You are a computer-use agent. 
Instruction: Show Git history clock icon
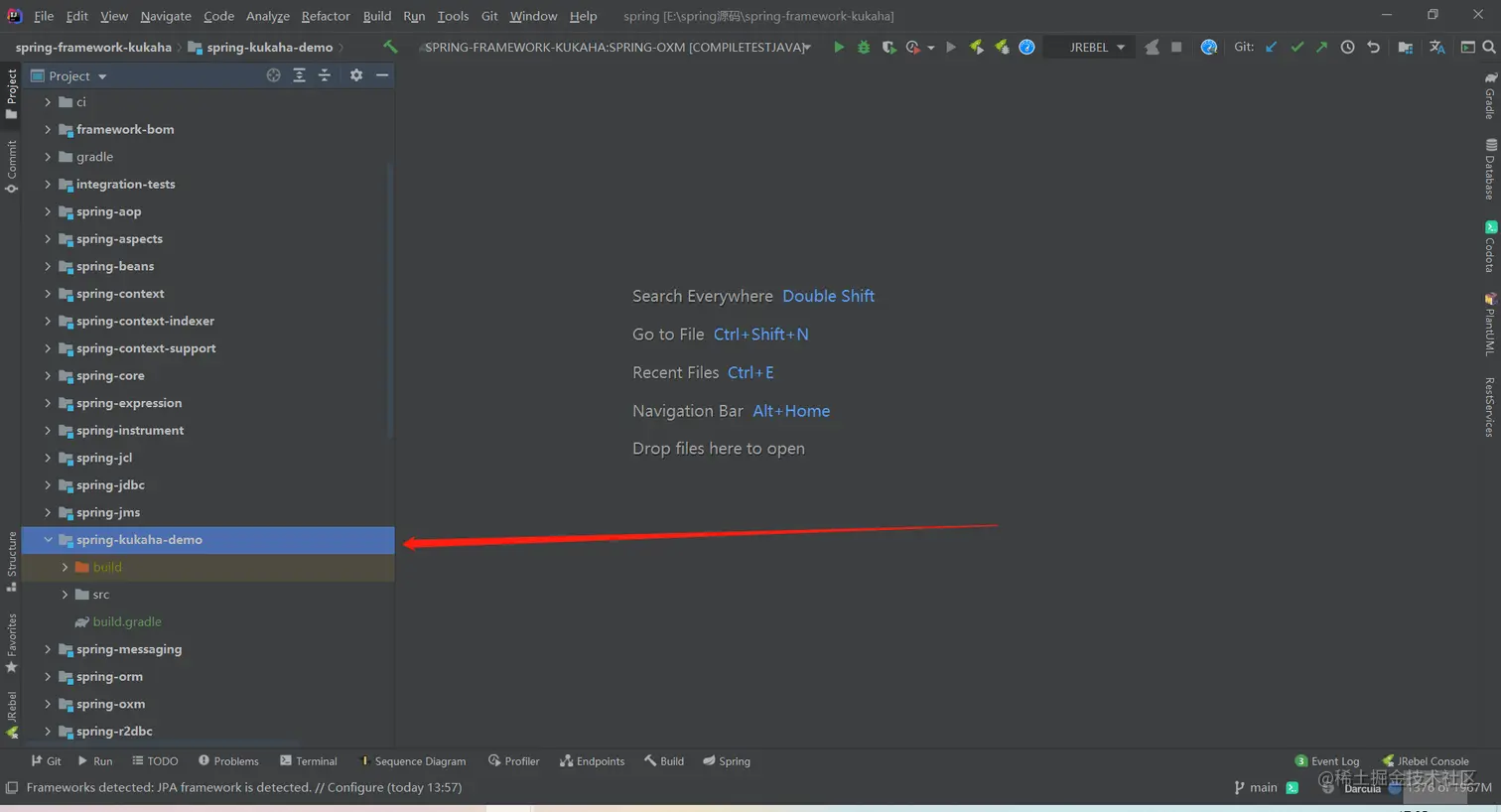point(1347,47)
